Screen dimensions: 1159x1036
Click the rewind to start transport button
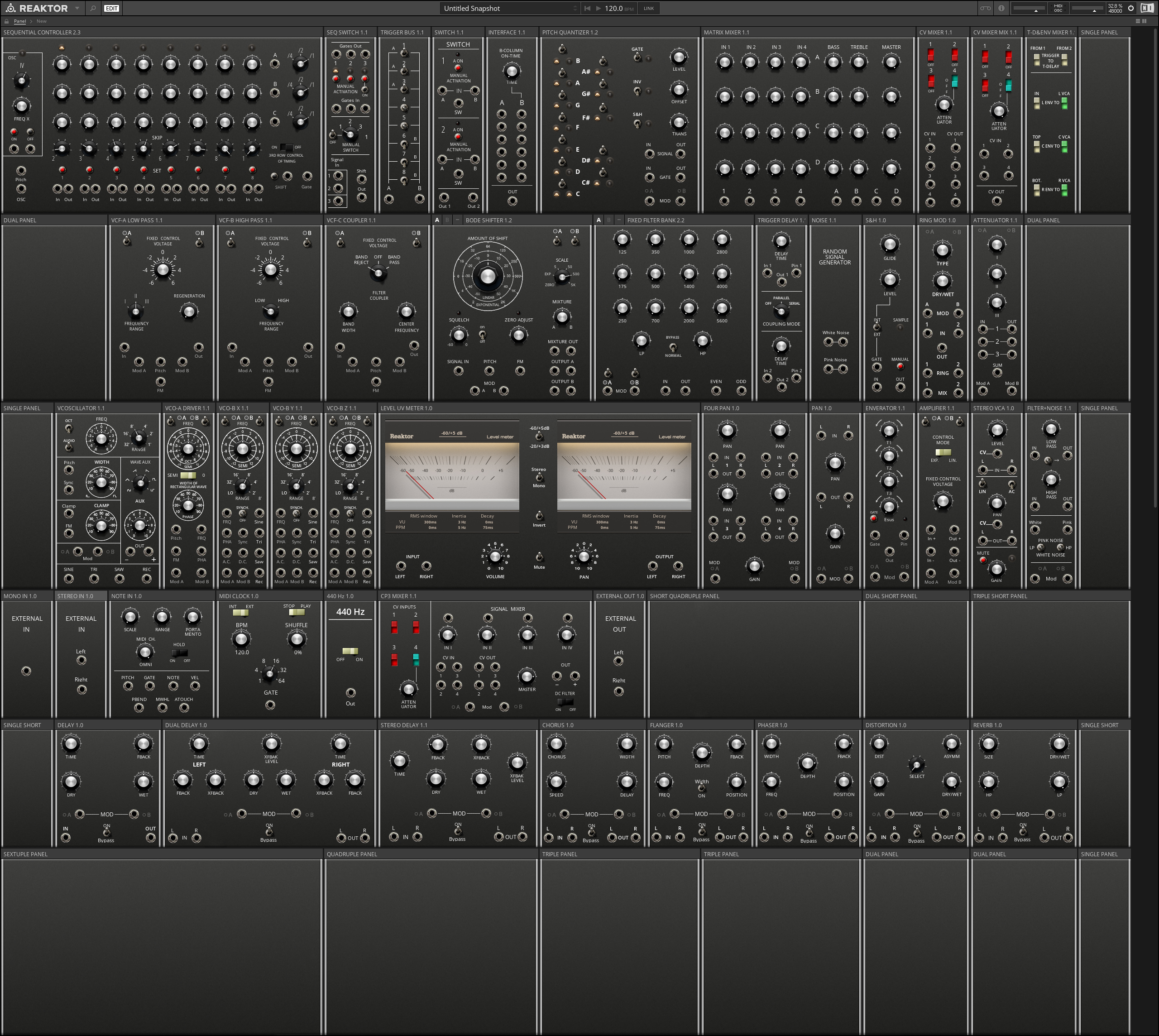coord(588,9)
